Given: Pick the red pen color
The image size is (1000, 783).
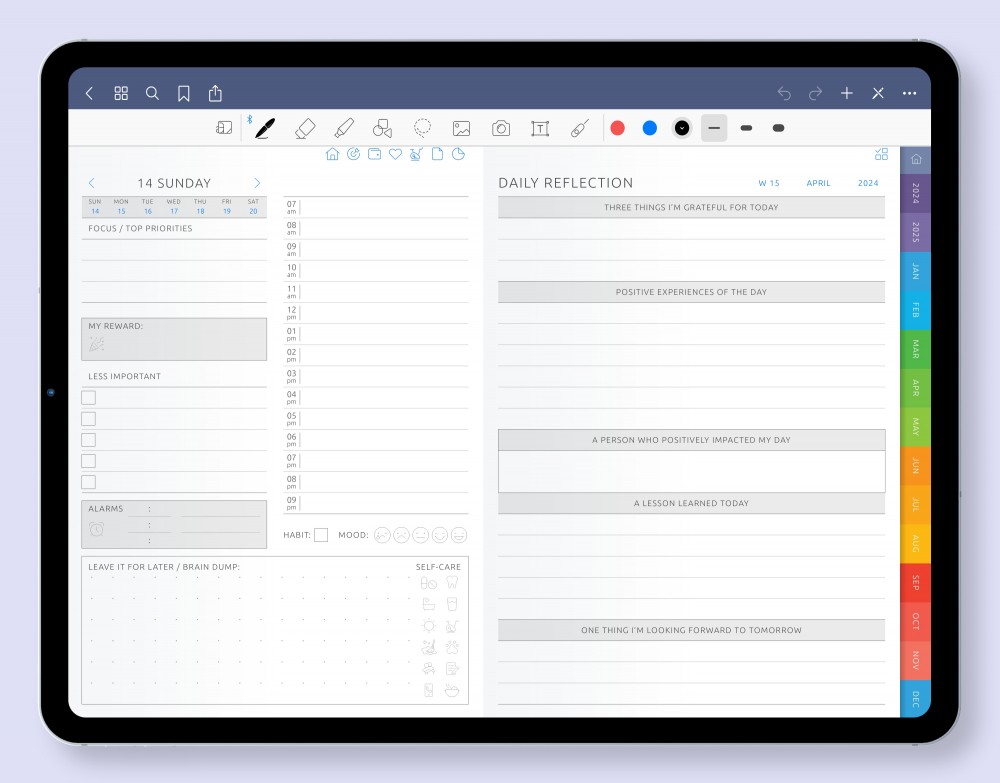Looking at the screenshot, I should (x=617, y=128).
